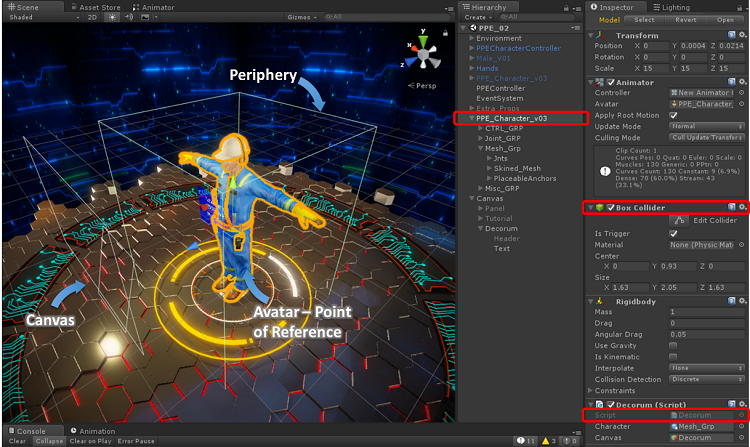
Task: Toggle scene lighting sun icon
Action: 112,17
